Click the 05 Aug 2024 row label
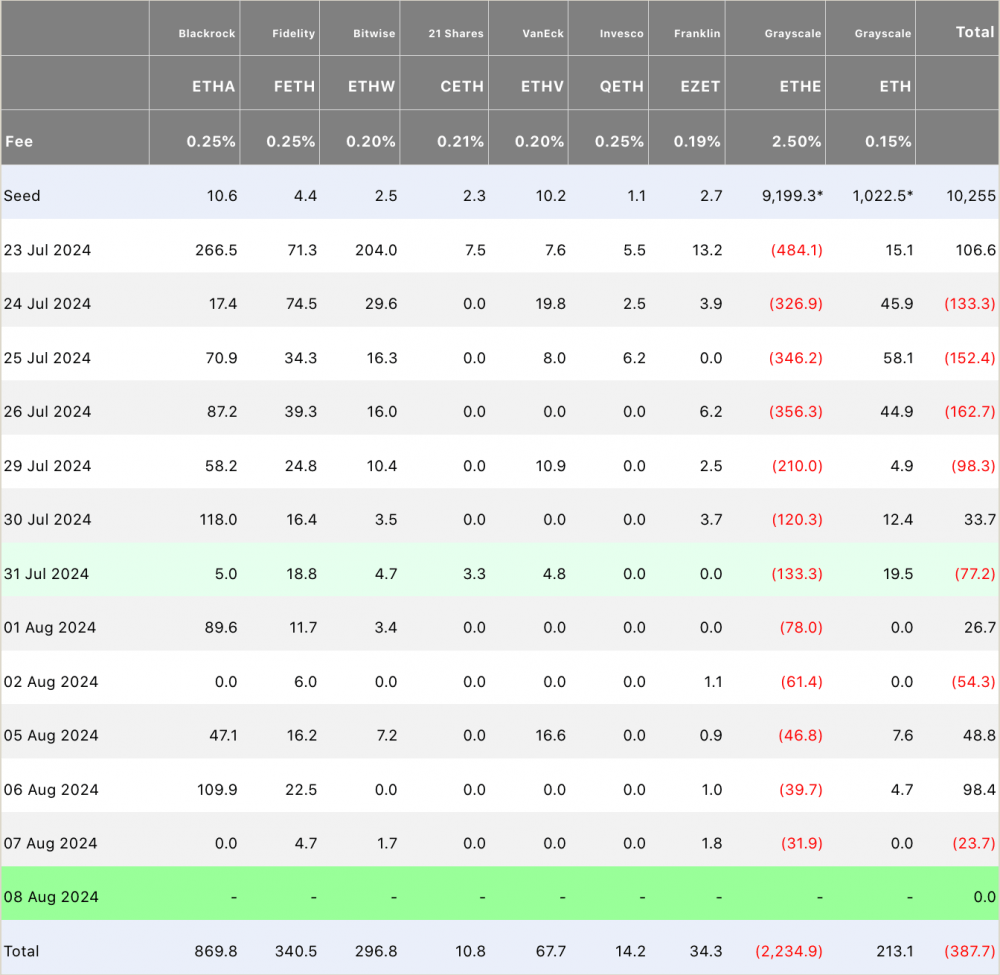Image resolution: width=1000 pixels, height=975 pixels. pyautogui.click(x=51, y=735)
